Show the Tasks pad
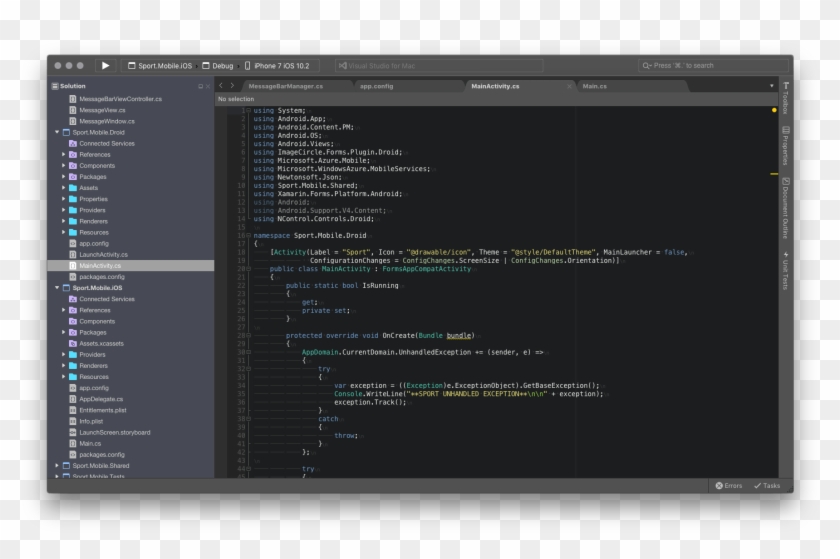Viewport: 840px width, 559px height. click(x=767, y=486)
